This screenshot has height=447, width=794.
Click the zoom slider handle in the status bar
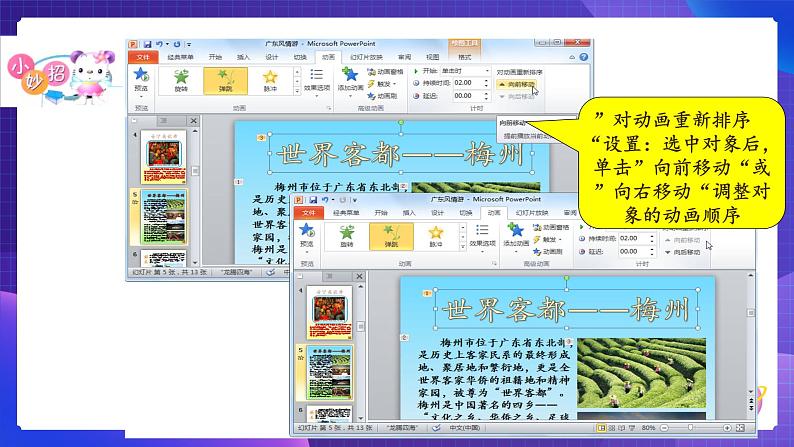coord(691,428)
